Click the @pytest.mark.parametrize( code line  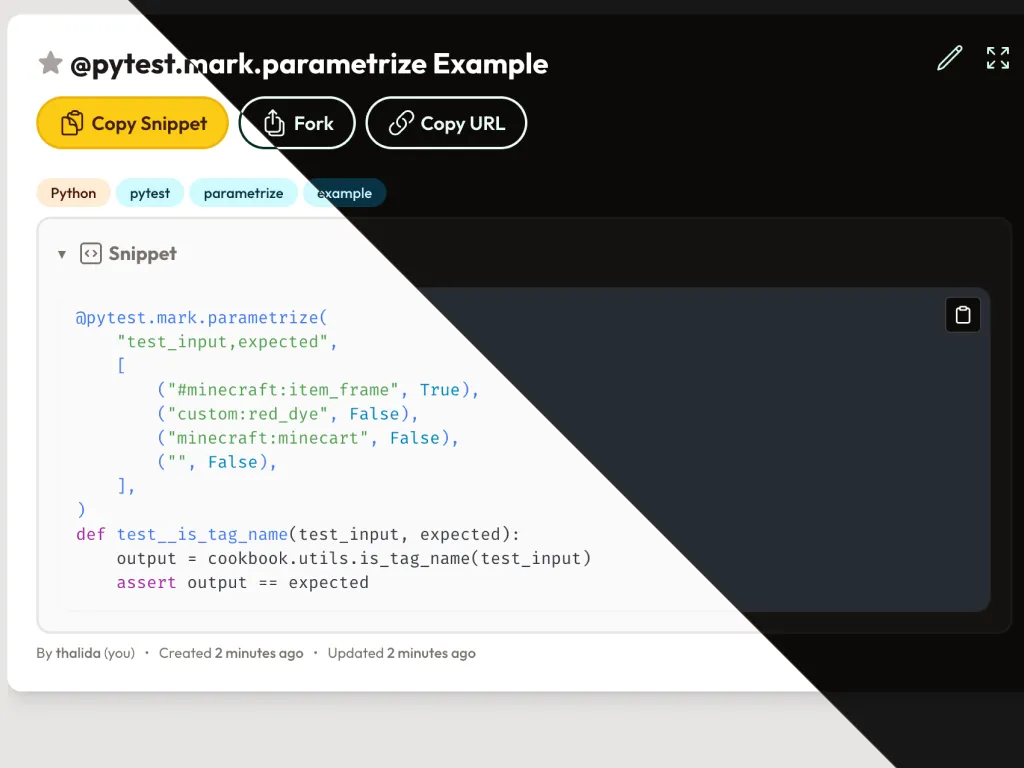pyautogui.click(x=201, y=317)
